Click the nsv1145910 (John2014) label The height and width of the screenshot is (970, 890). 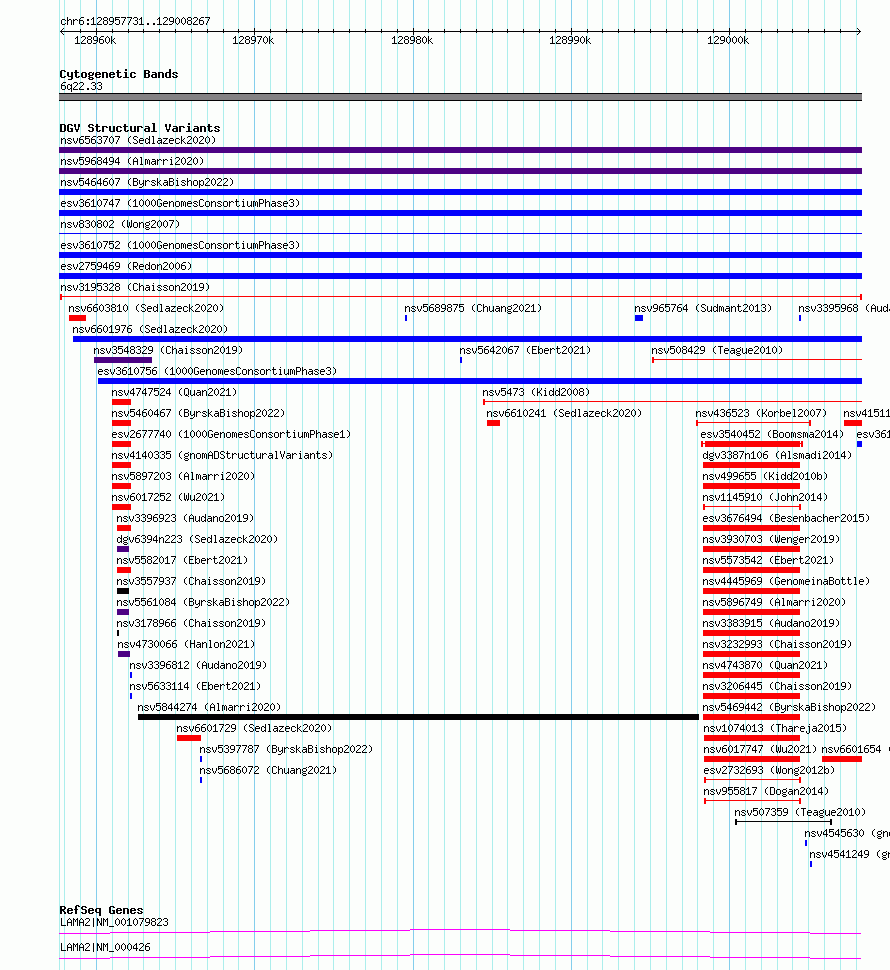point(765,498)
